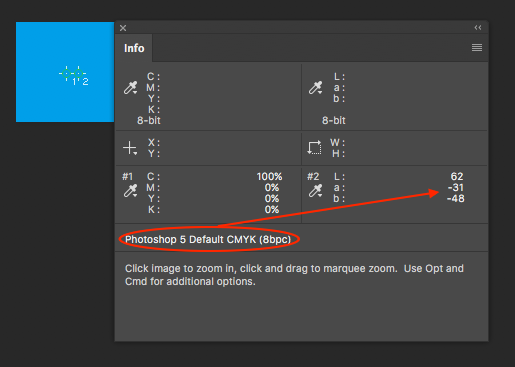The image size is (515, 367).
Task: Open the #2 color sampler eyedropper options
Action: tap(315, 191)
